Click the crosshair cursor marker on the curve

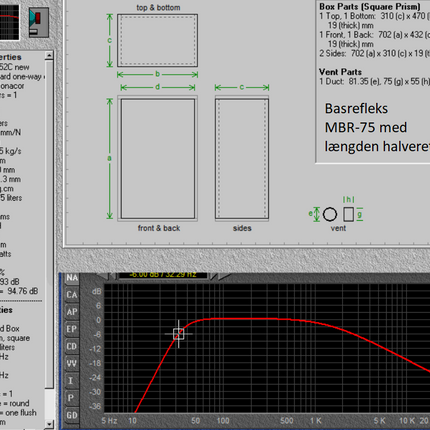coord(179,334)
